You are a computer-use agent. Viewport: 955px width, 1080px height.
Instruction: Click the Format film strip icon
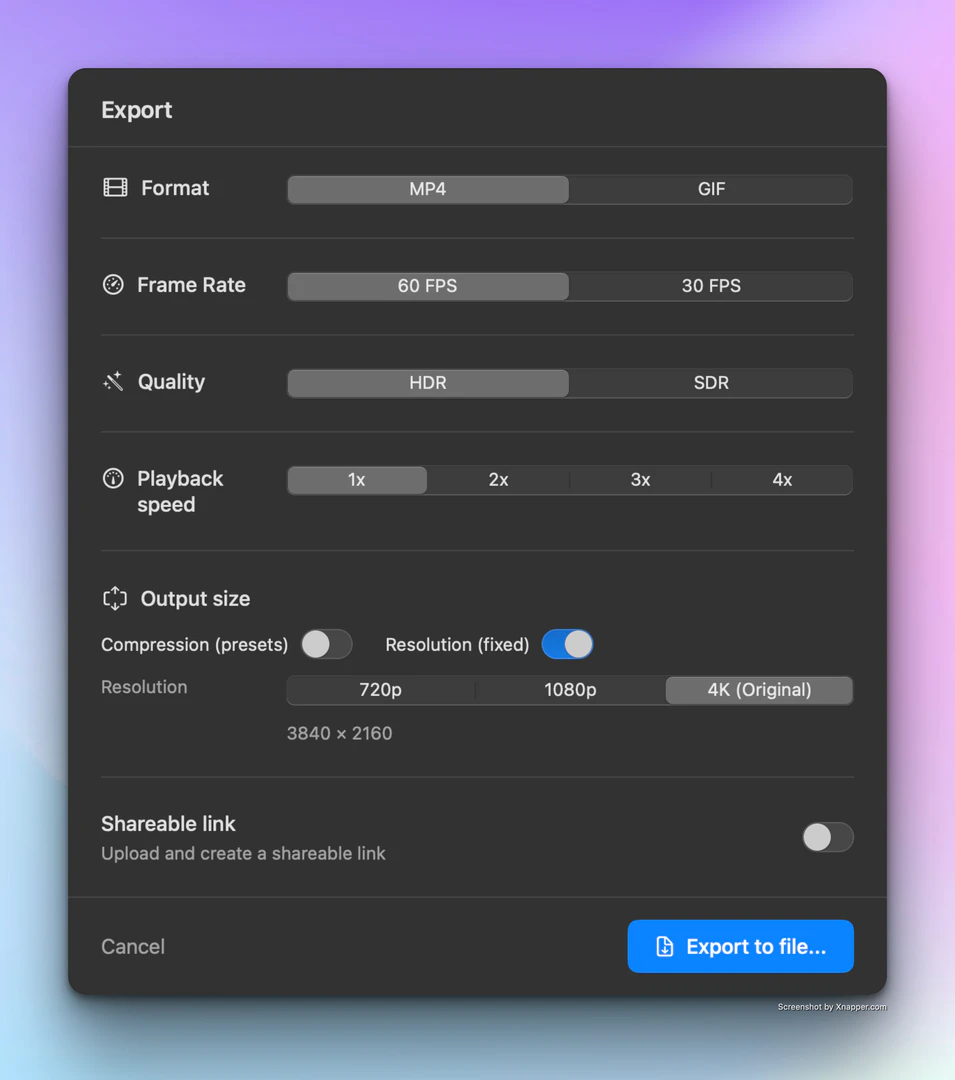point(115,187)
